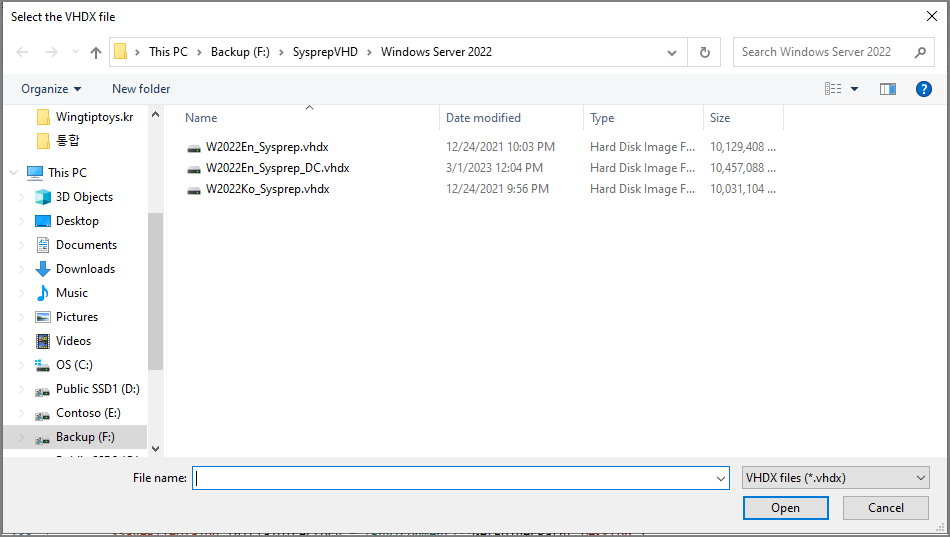Expand the chevron after SysprepVHD breadcrumb
Viewport: 950px width, 537px height.
[x=369, y=52]
